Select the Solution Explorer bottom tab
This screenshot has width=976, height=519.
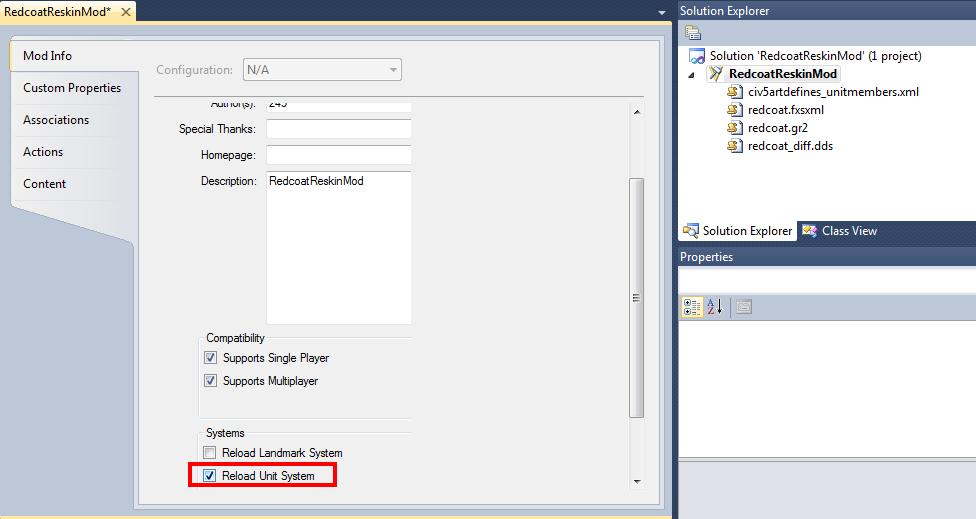coord(738,231)
